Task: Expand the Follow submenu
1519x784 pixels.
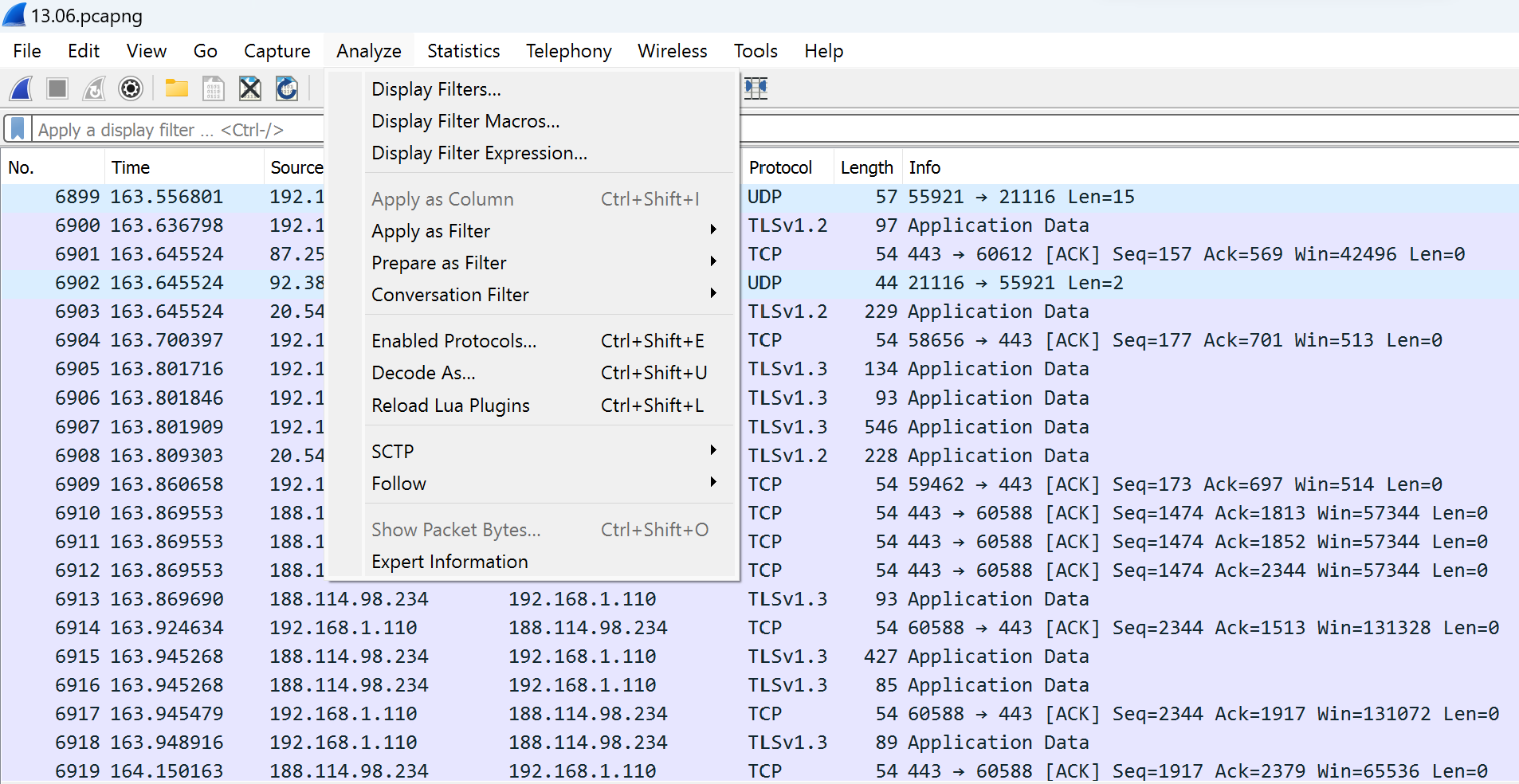Action: point(549,484)
